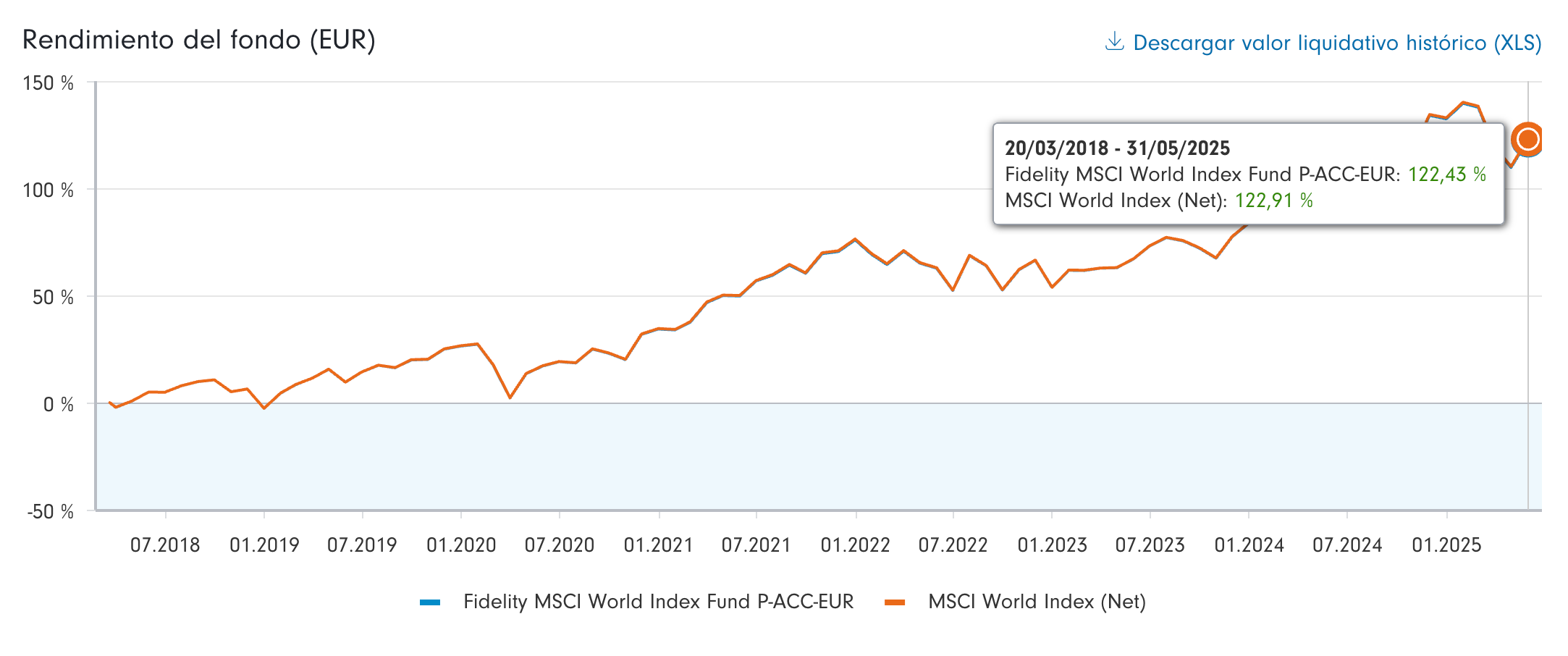Click the orange MSCI legend color swatch
The width and height of the screenshot is (1568, 656).
(x=895, y=602)
